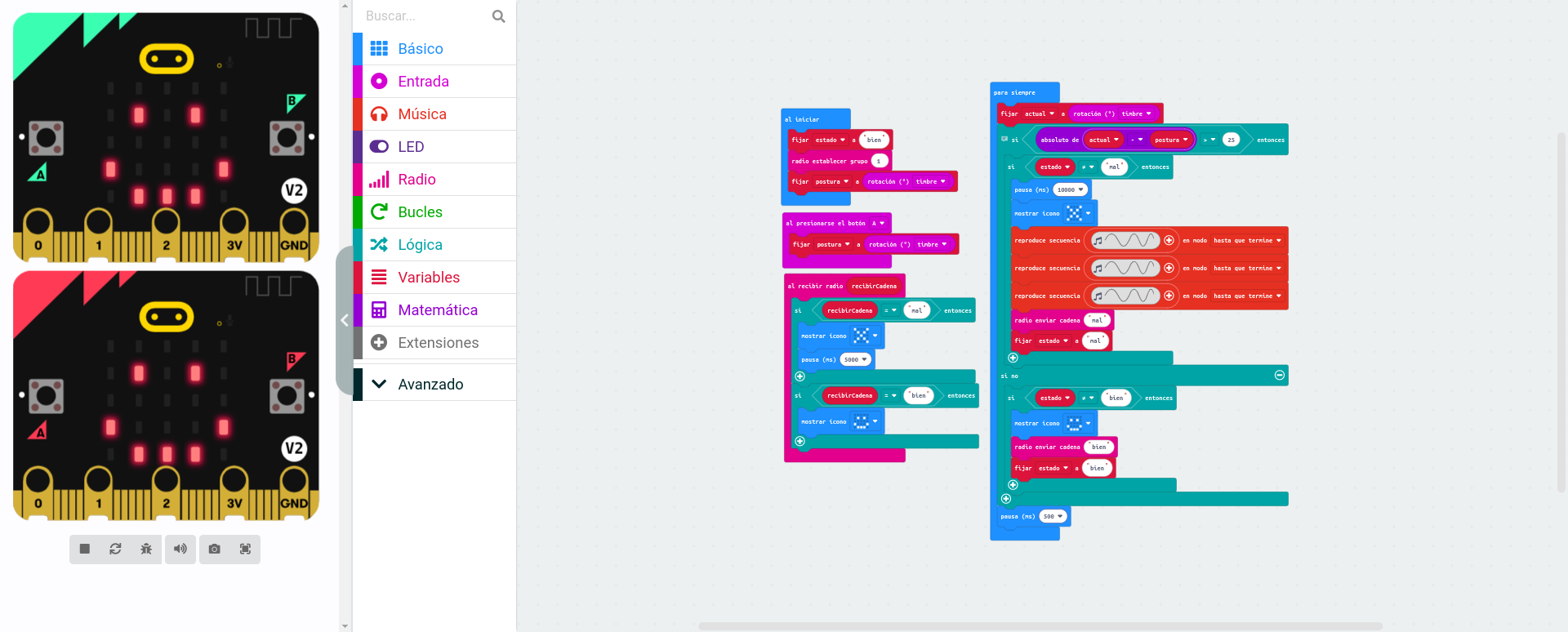
Task: Open the Matemática category
Action: pyautogui.click(x=434, y=310)
